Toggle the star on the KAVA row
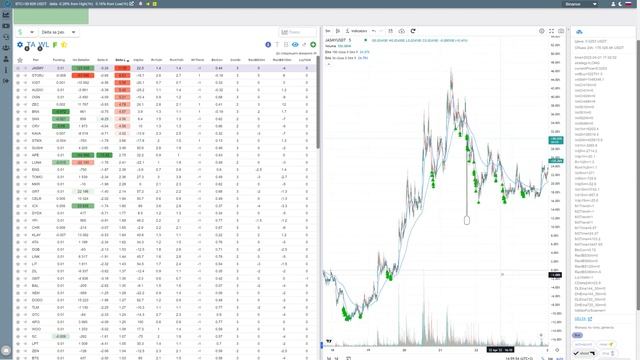The width and height of the screenshot is (640, 360). click(x=18, y=133)
